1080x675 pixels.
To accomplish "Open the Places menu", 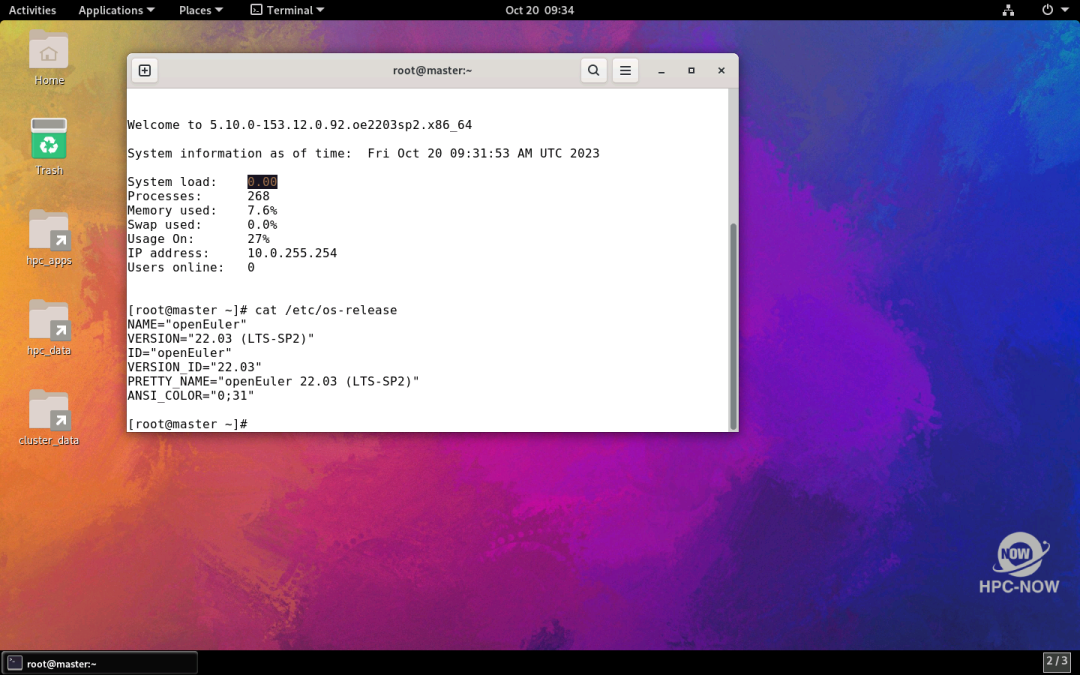I will tap(200, 10).
